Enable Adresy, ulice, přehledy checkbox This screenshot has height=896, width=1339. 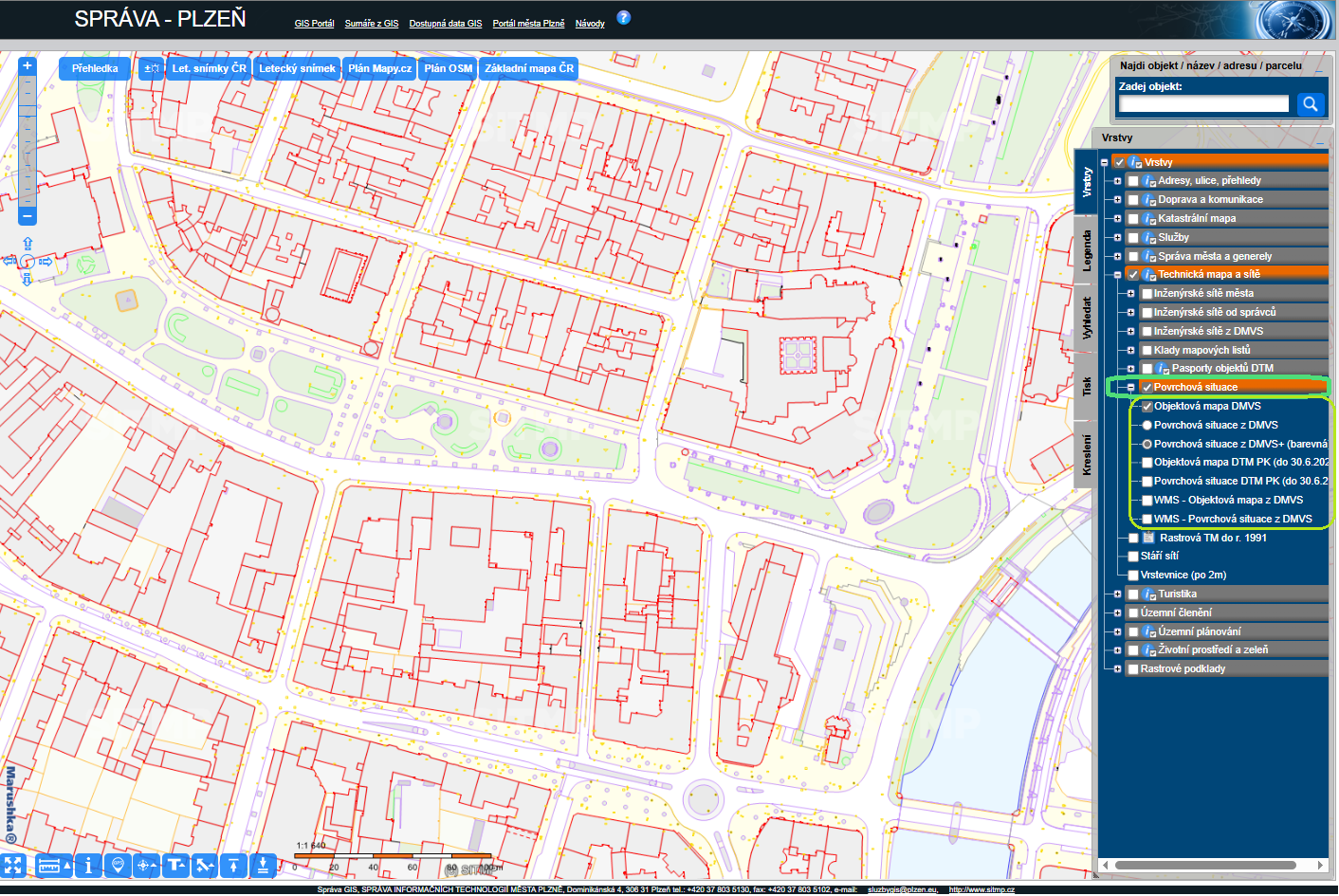pyautogui.click(x=1133, y=180)
